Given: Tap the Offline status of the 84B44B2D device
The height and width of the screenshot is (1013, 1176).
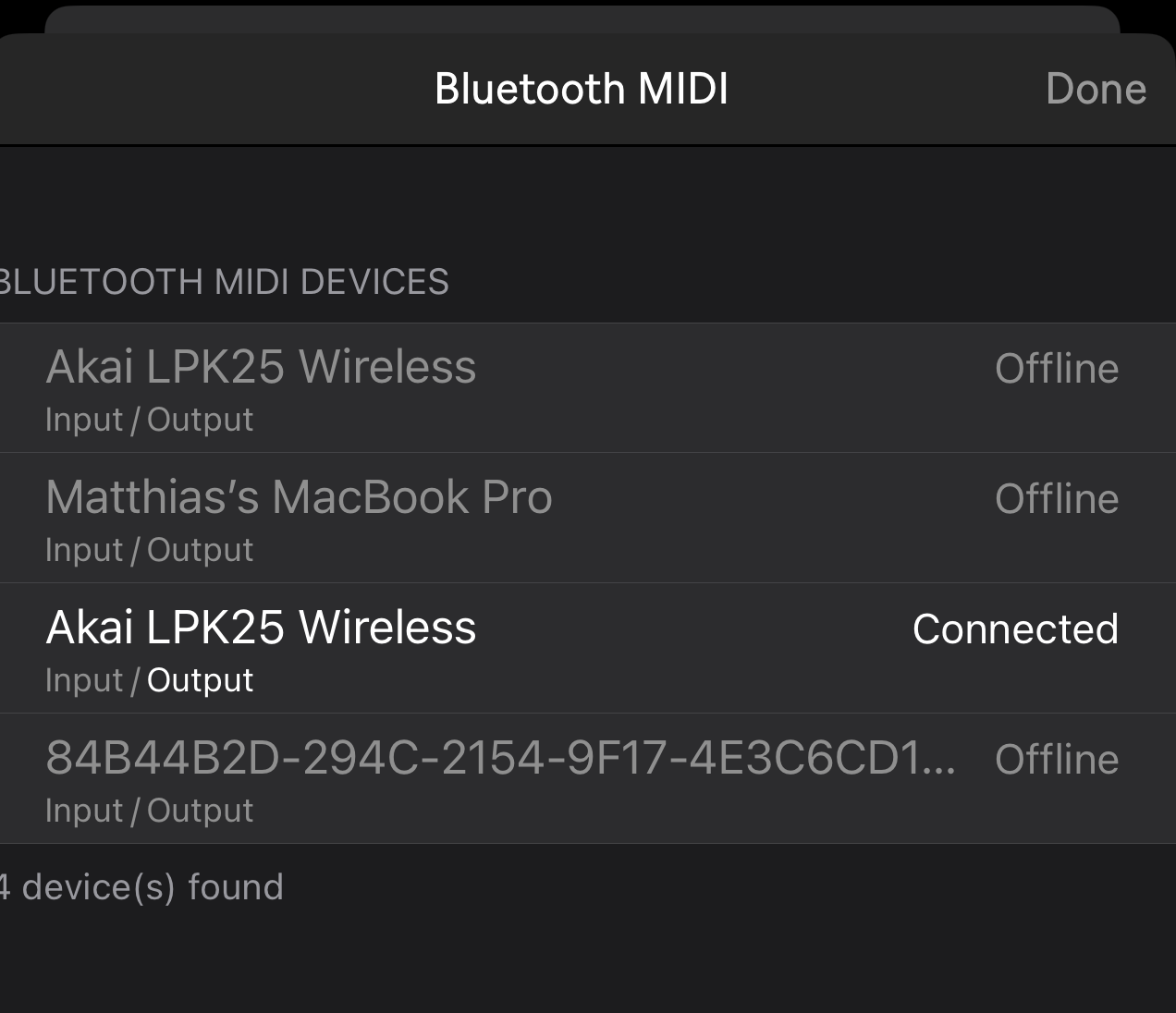Looking at the screenshot, I should (1057, 758).
